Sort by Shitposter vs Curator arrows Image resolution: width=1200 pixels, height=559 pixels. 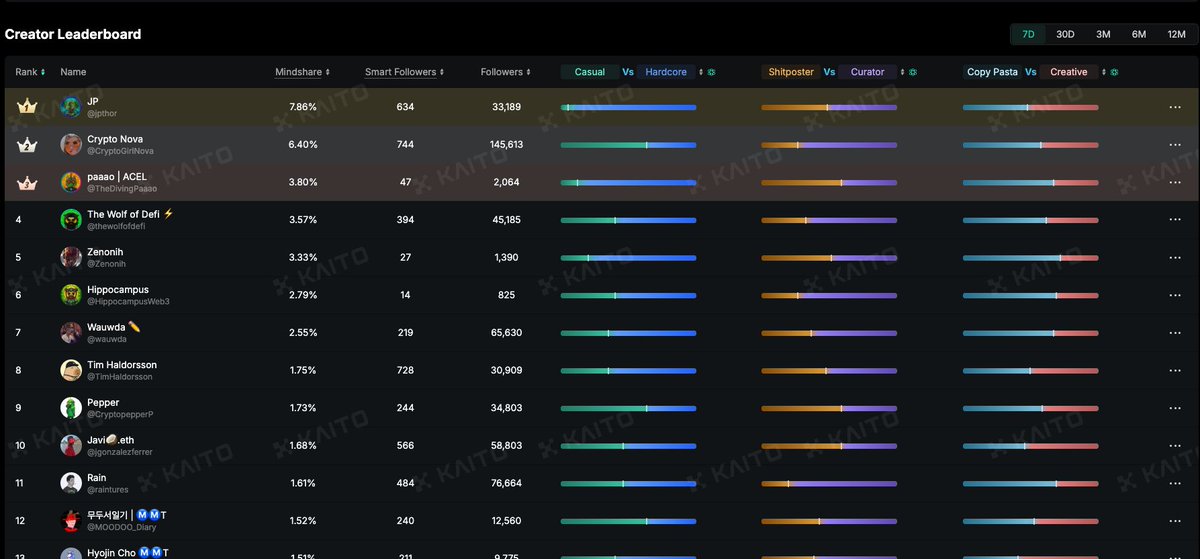point(902,72)
